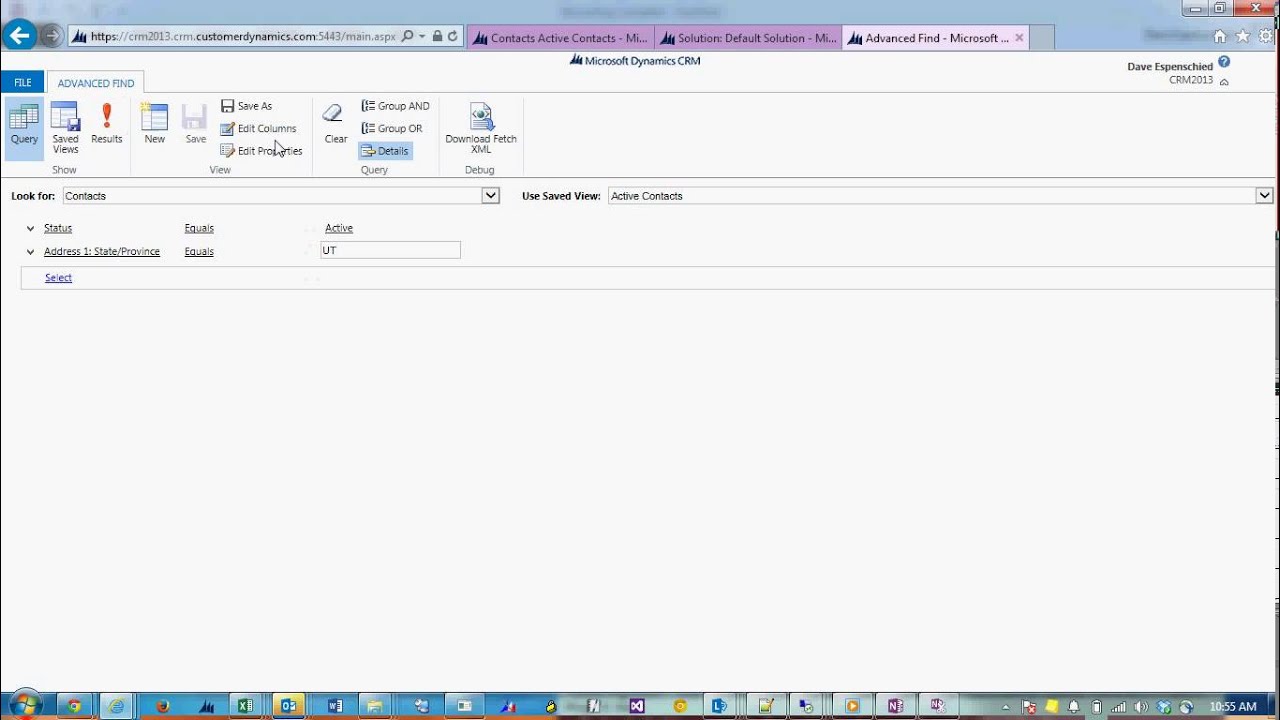1280x720 pixels.
Task: Click the UT value input field
Action: pyautogui.click(x=390, y=250)
